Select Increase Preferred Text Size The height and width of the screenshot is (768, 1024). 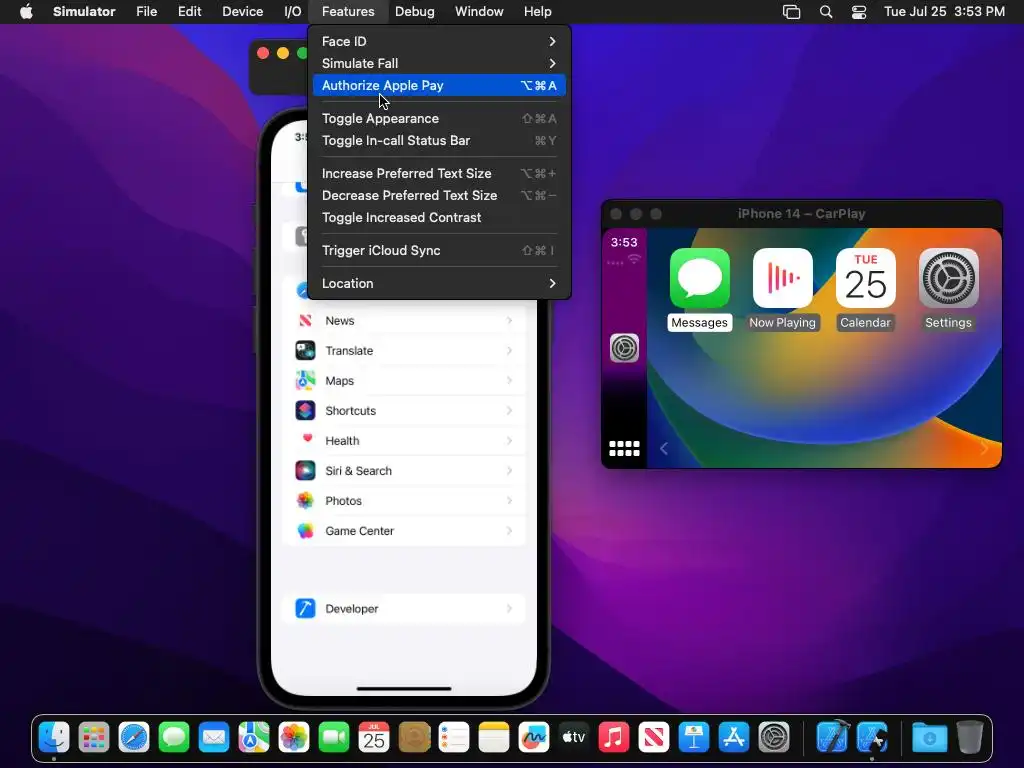pos(439,173)
